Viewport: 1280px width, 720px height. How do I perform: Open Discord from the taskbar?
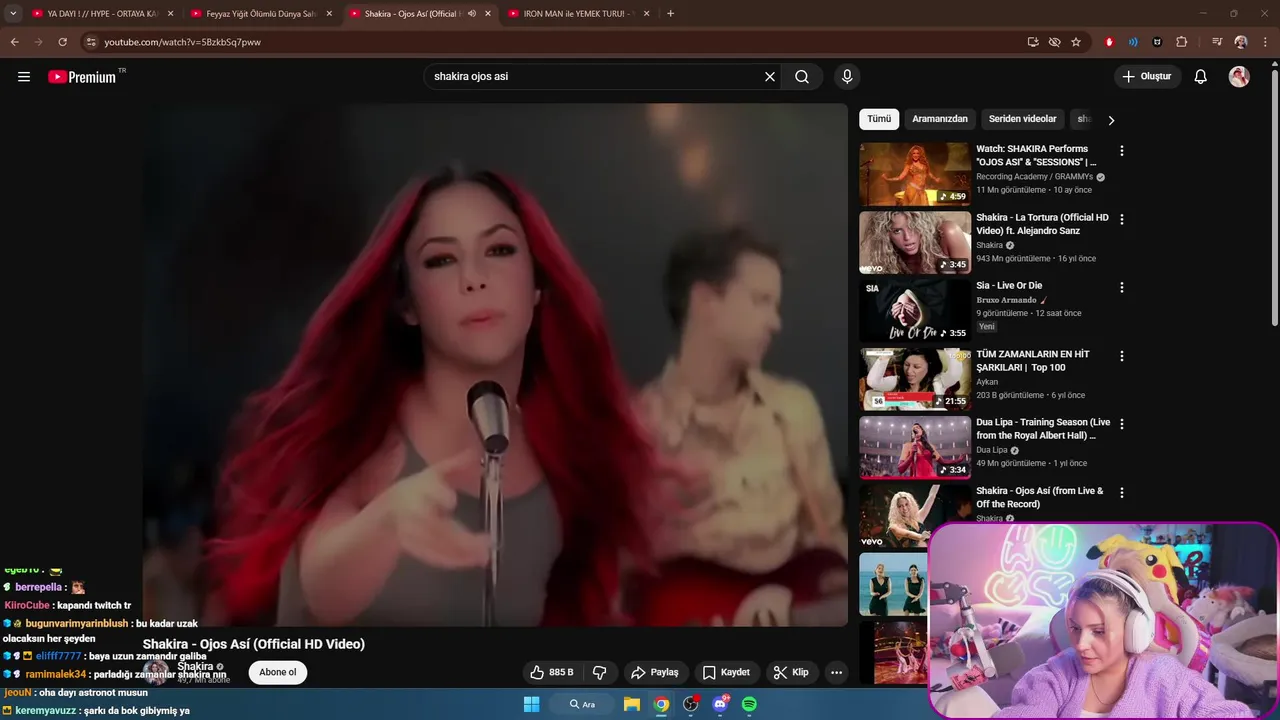[720, 704]
